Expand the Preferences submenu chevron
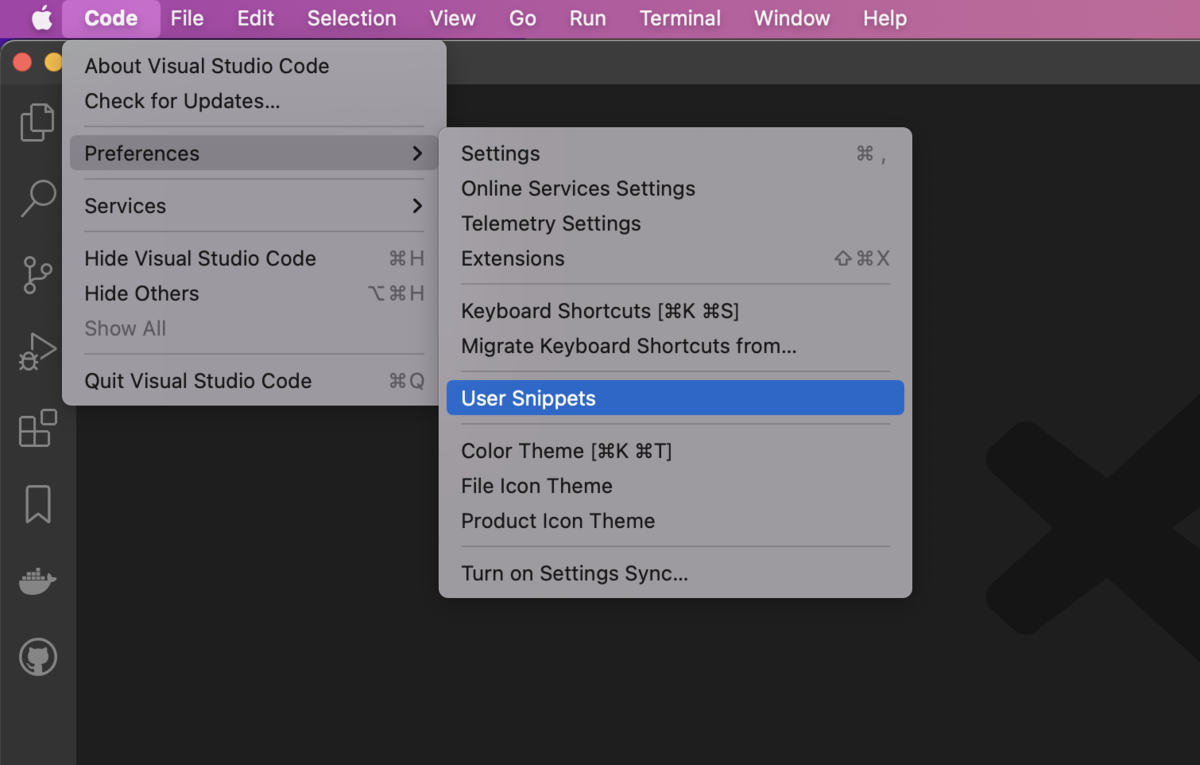Screen dimensions: 1200x765 (x=417, y=153)
